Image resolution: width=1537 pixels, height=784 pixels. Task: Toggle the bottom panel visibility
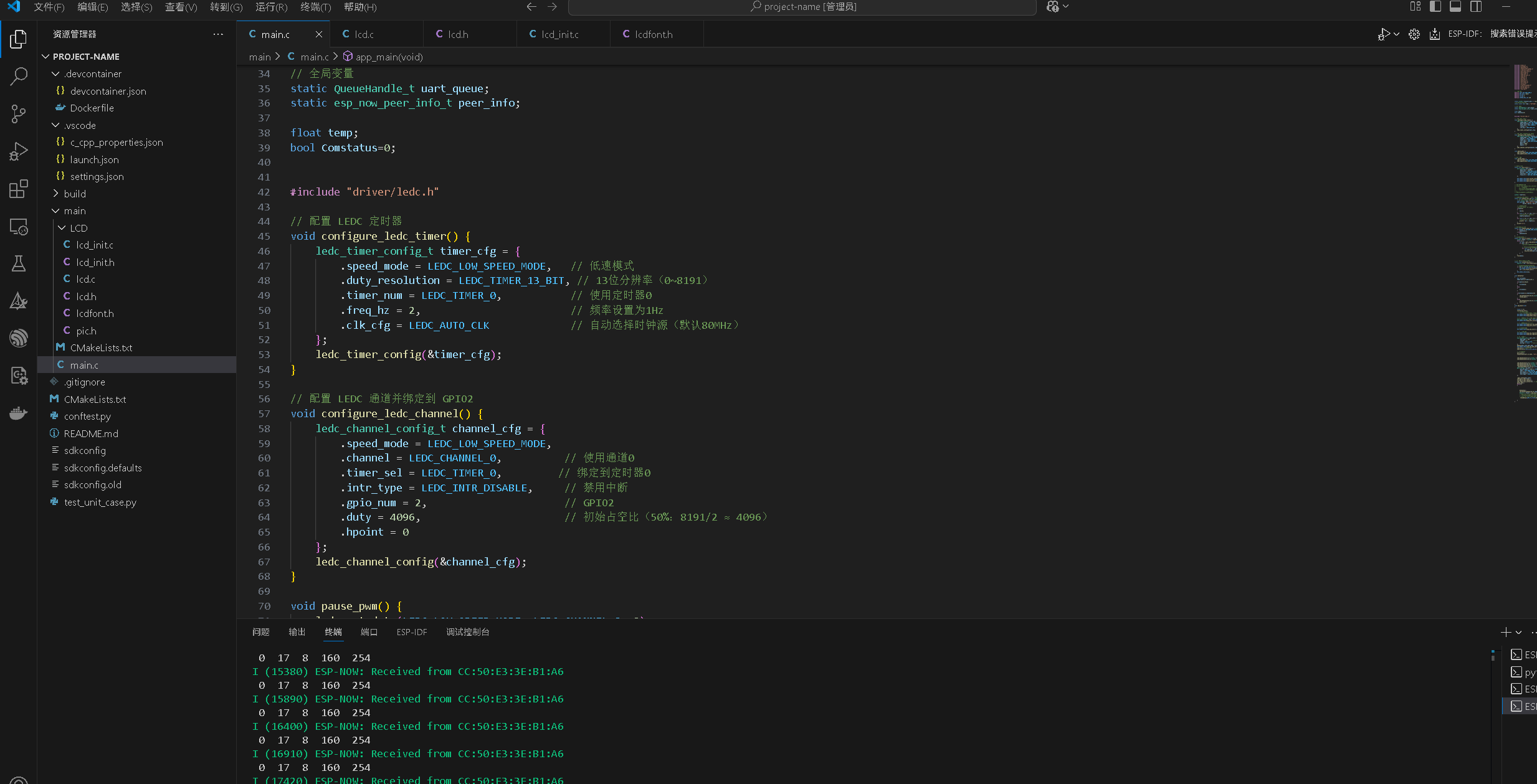pos(1455,7)
